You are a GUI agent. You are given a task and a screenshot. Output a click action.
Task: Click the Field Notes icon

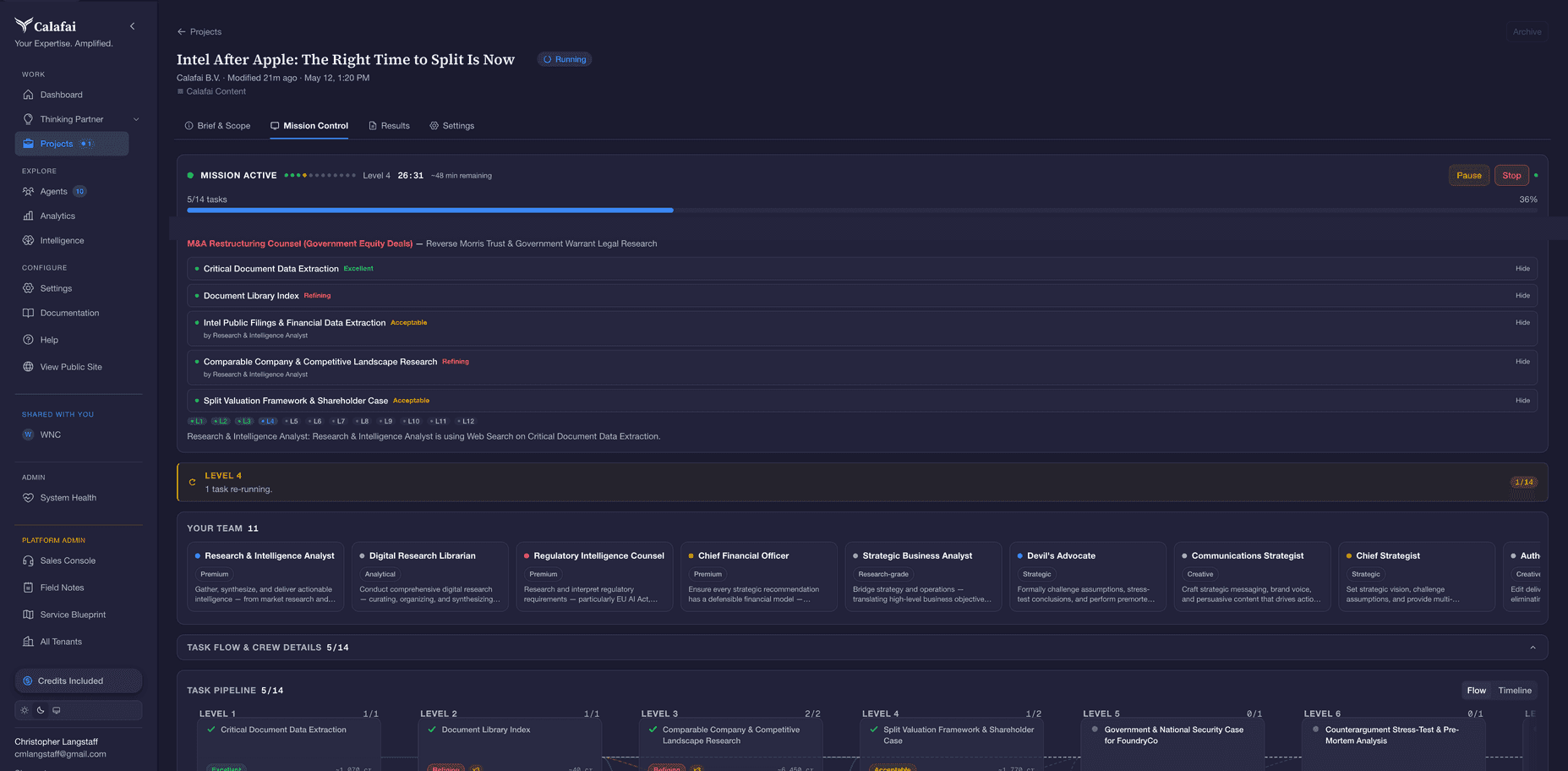click(29, 588)
